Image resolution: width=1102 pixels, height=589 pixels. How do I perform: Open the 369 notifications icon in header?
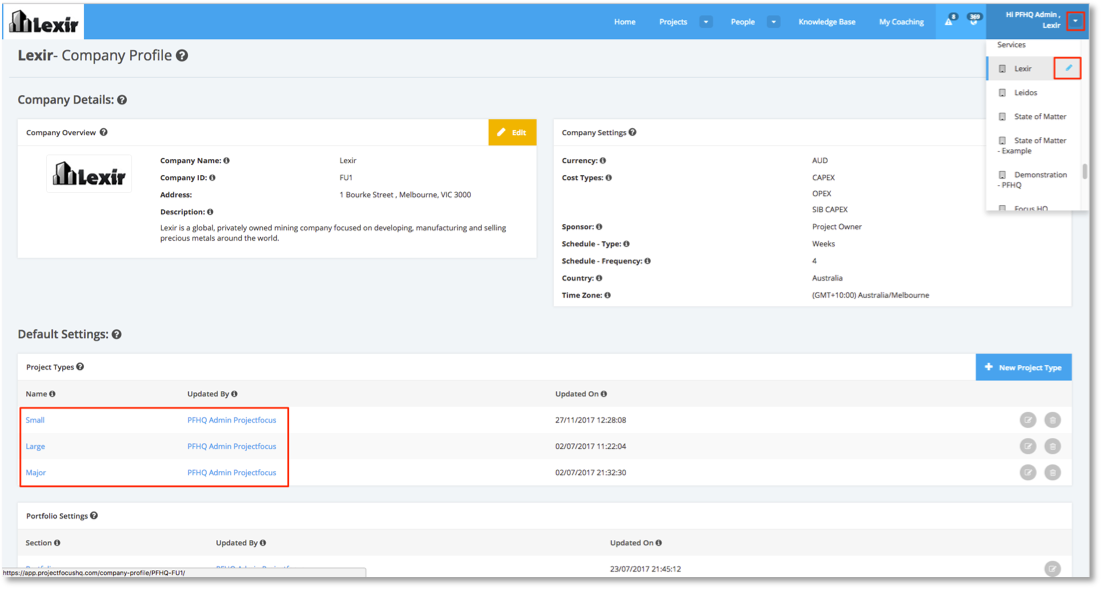974,20
